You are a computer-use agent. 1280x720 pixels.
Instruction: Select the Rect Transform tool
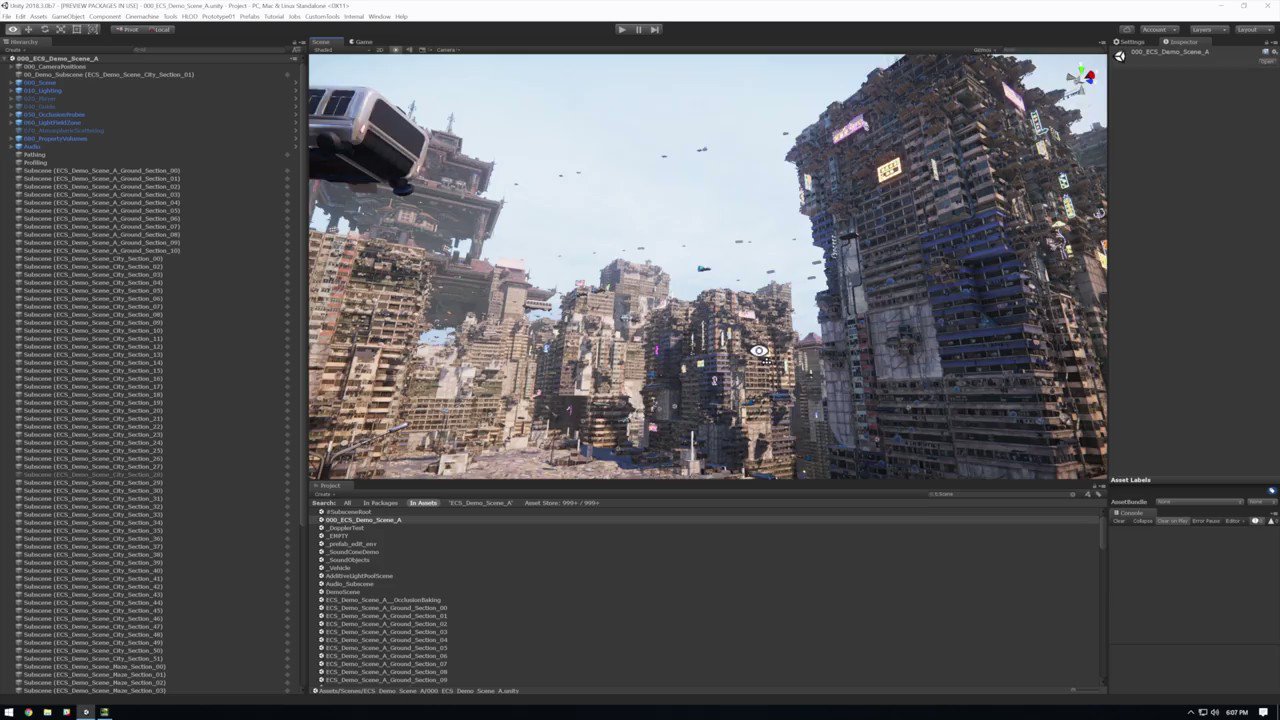click(x=76, y=29)
